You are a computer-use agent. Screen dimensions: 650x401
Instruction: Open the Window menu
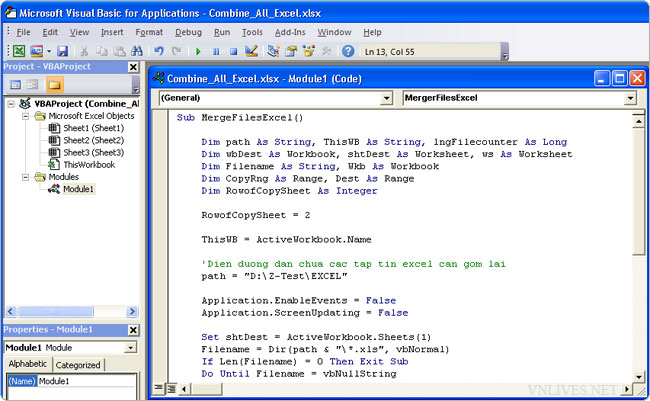pyautogui.click(x=334, y=32)
